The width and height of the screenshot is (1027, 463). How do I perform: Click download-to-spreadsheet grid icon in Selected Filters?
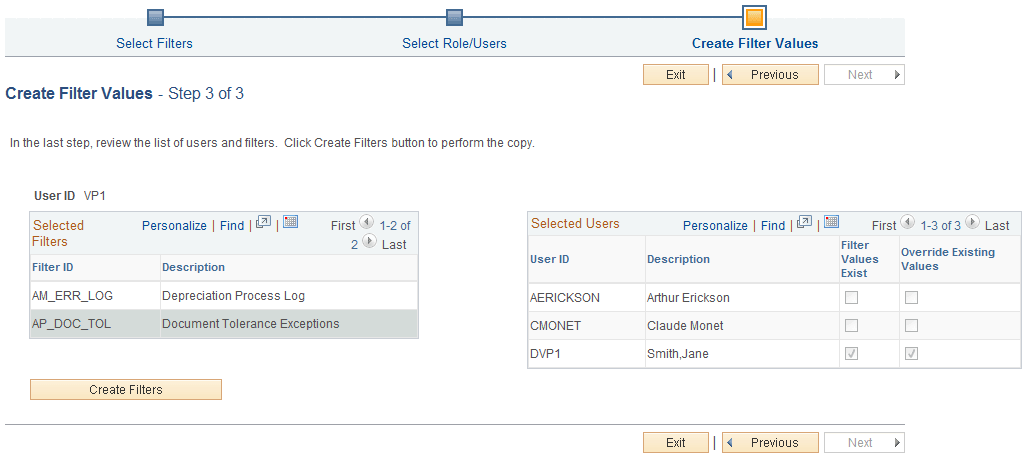point(291,222)
